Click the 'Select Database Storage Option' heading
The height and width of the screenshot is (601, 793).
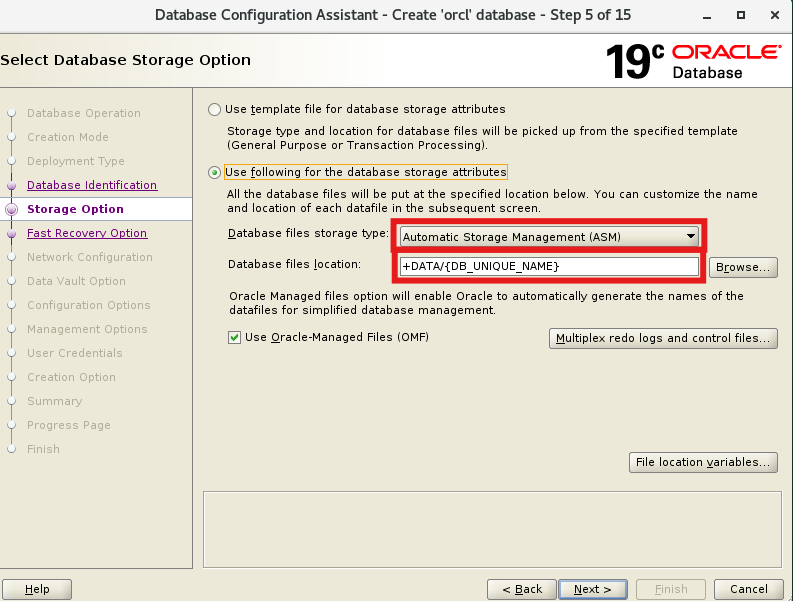coord(125,60)
